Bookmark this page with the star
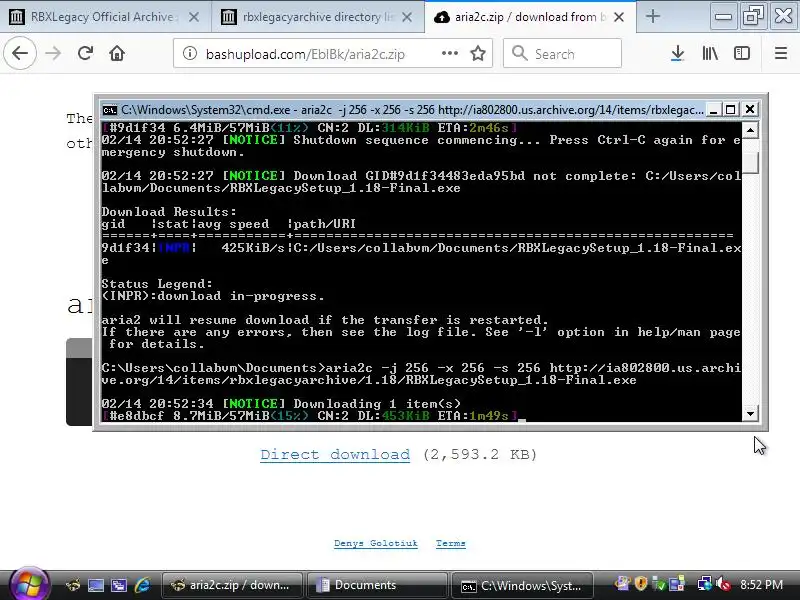Viewport: 800px width, 600px height. click(x=478, y=53)
